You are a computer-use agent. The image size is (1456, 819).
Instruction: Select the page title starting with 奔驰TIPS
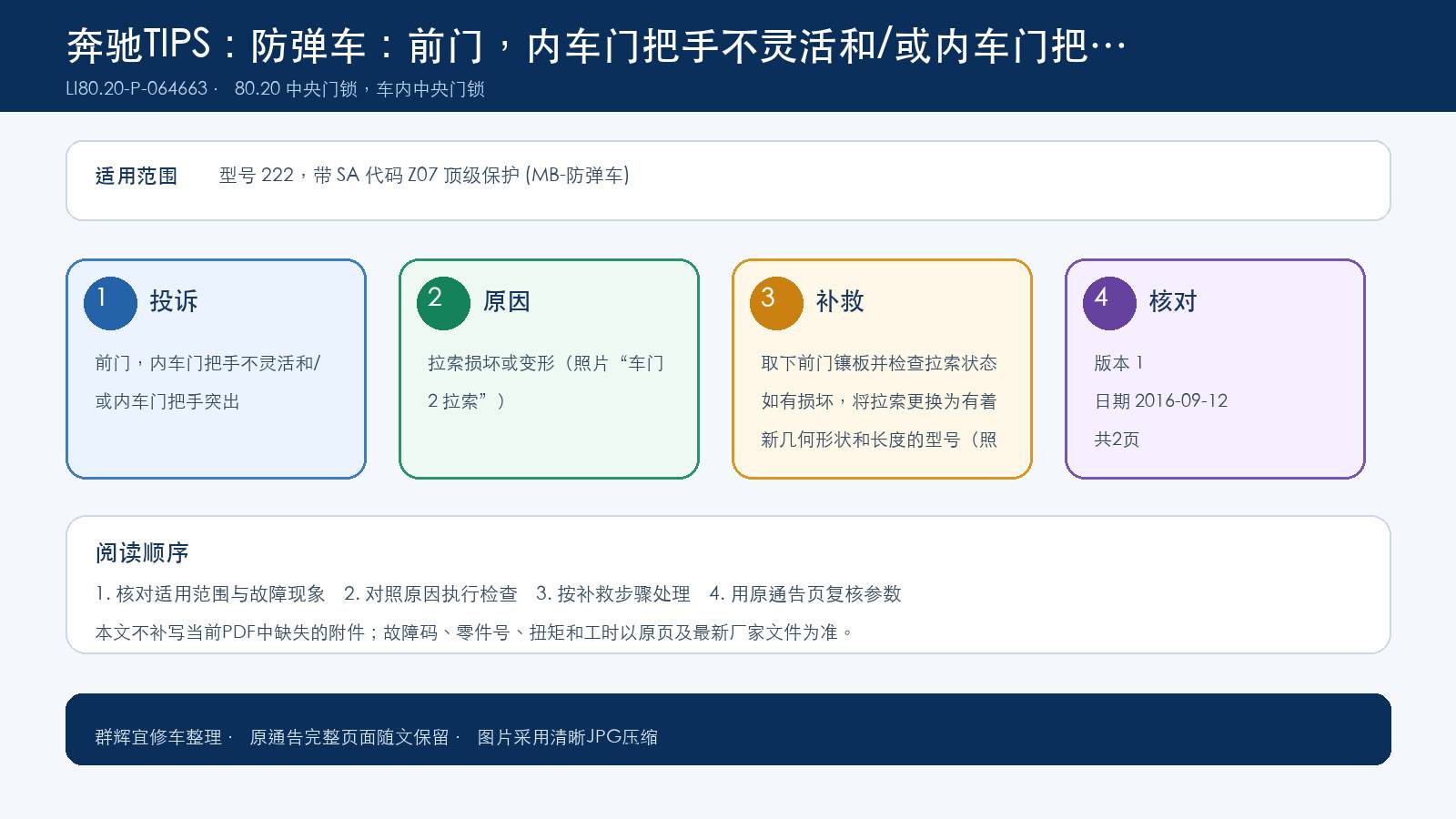(x=597, y=45)
